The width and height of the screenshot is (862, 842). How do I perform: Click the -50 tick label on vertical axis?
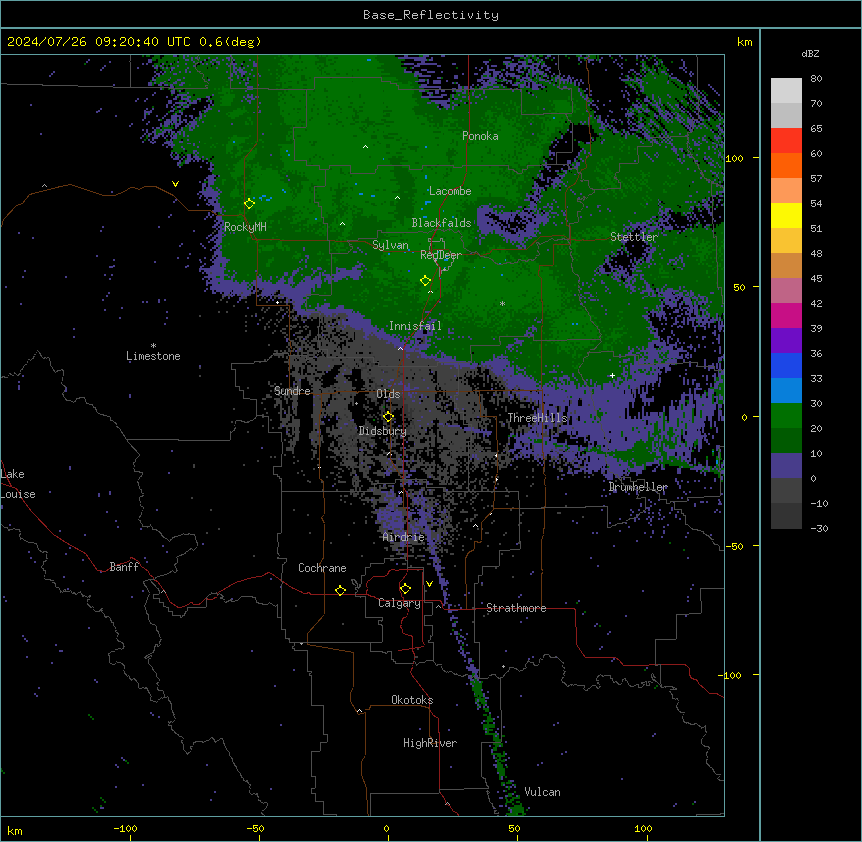pos(734,546)
